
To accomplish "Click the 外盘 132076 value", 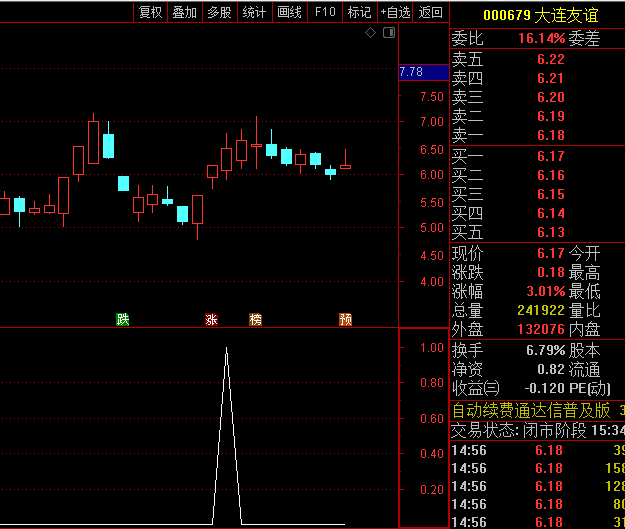I will point(541,329).
